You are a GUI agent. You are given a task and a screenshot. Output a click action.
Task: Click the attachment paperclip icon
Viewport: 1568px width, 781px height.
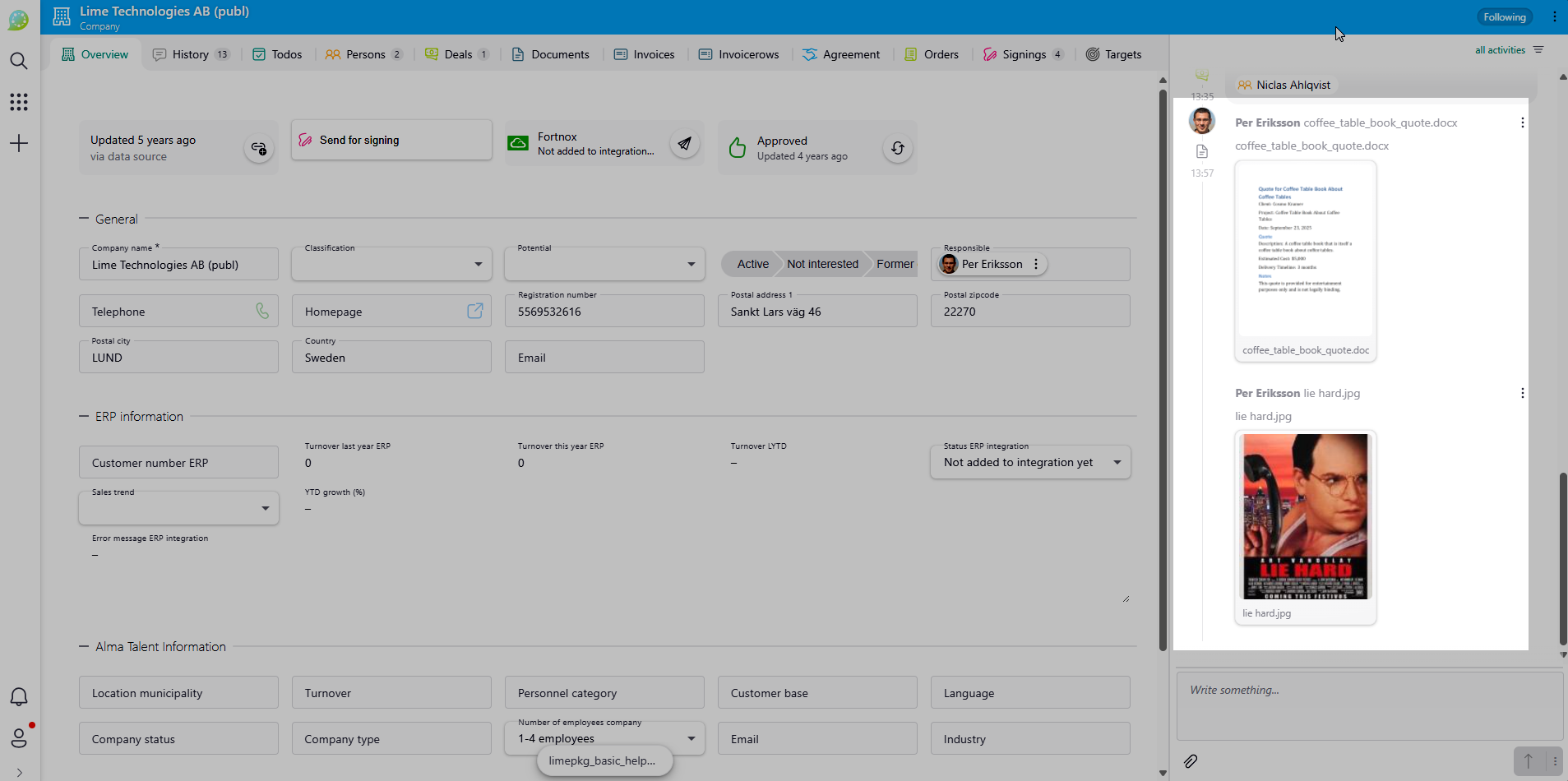(x=1191, y=761)
